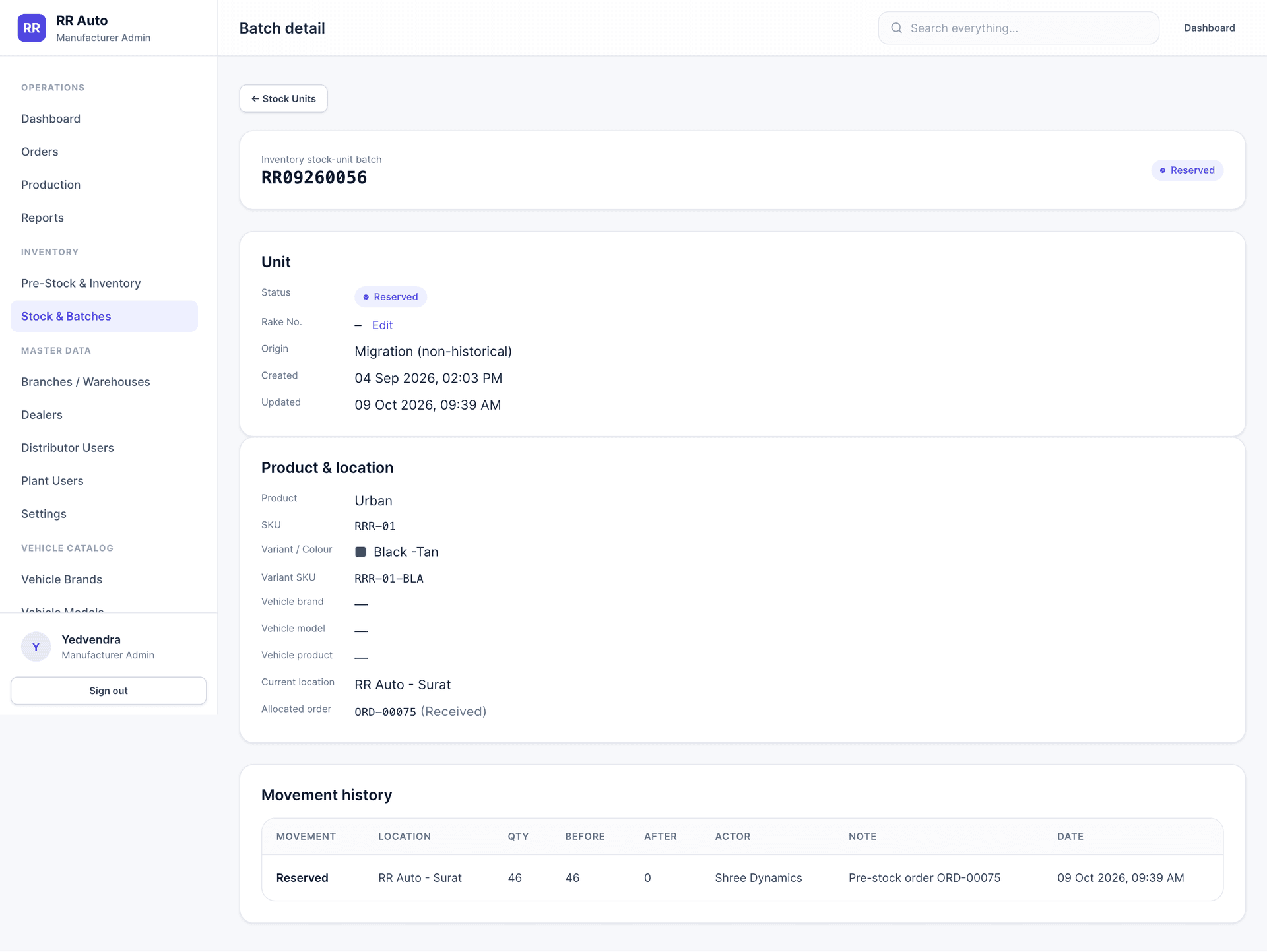Click the RR Auto logo icon

point(32,28)
